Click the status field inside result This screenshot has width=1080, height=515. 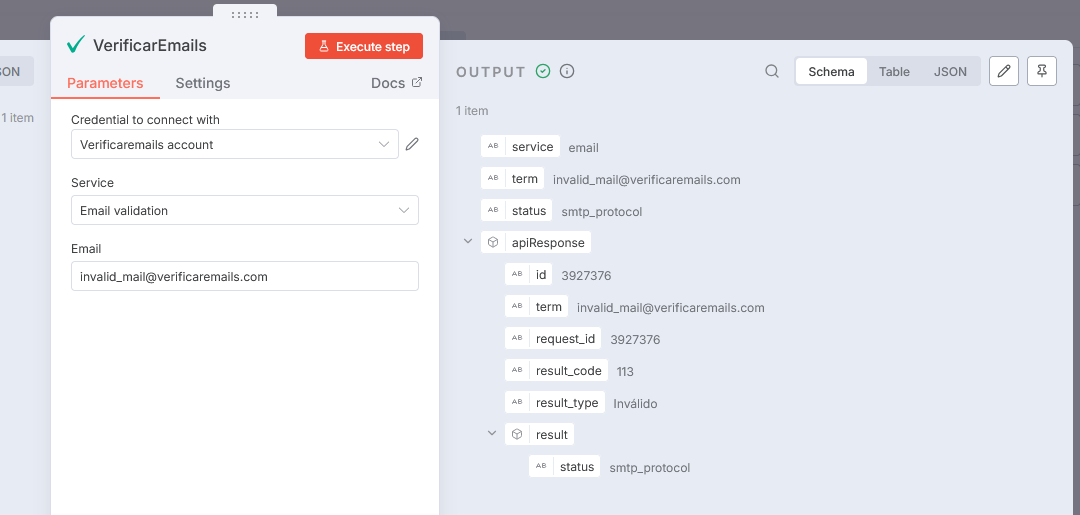[x=565, y=467]
